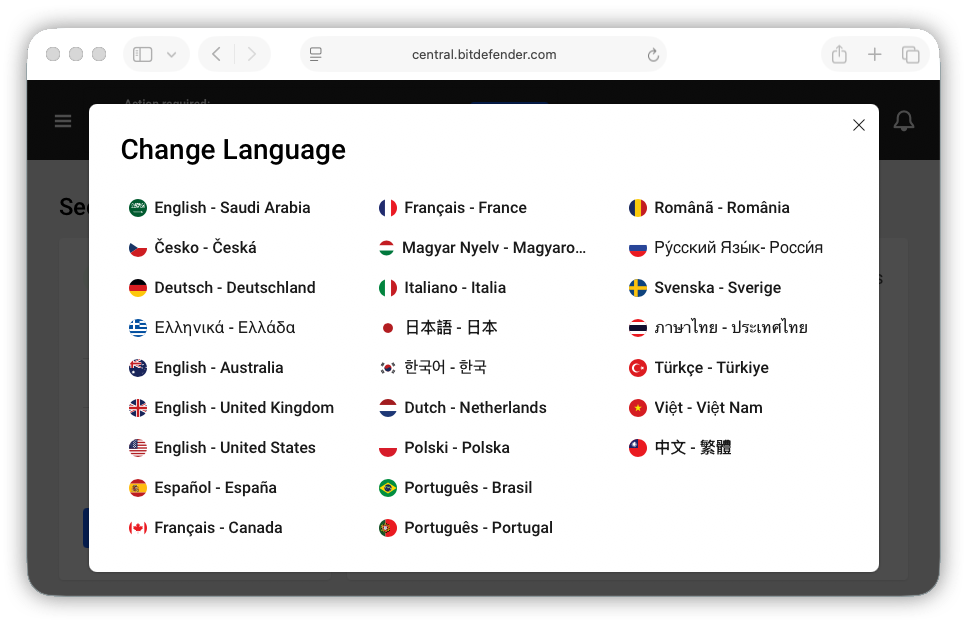Choose Français - France language
The width and height of the screenshot is (966, 624).
pyautogui.click(x=453, y=208)
